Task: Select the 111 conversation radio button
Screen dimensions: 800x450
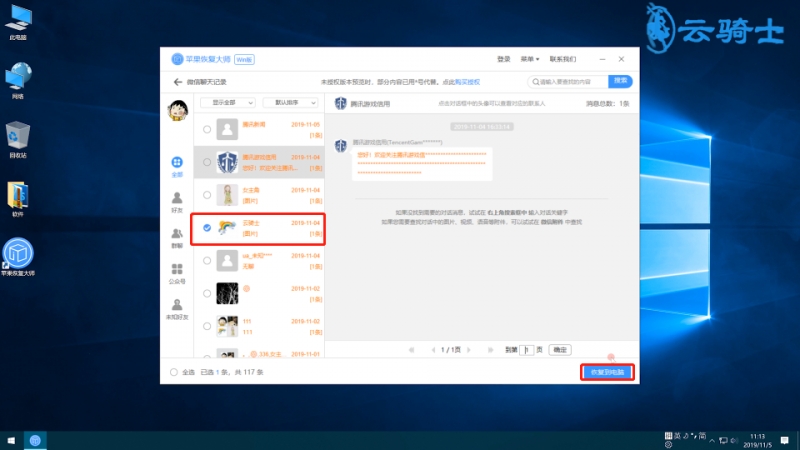Action: [207, 326]
